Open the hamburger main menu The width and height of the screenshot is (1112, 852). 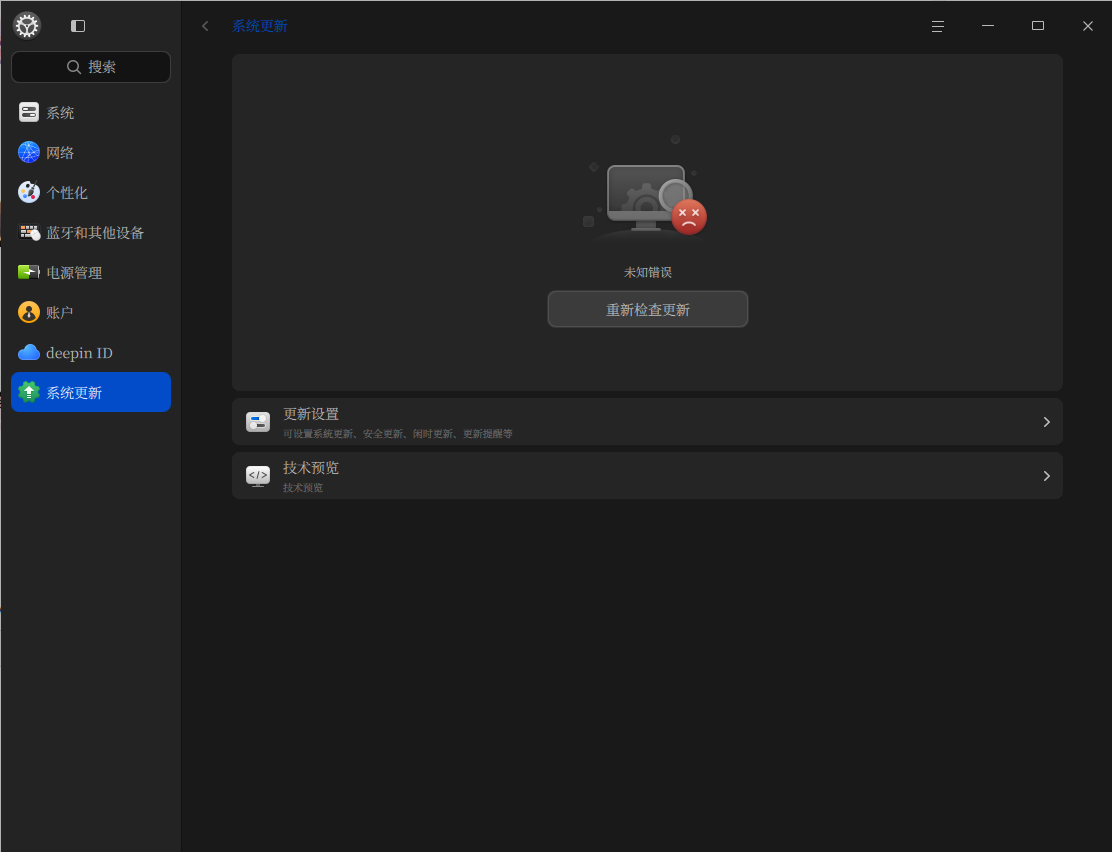coord(938,26)
